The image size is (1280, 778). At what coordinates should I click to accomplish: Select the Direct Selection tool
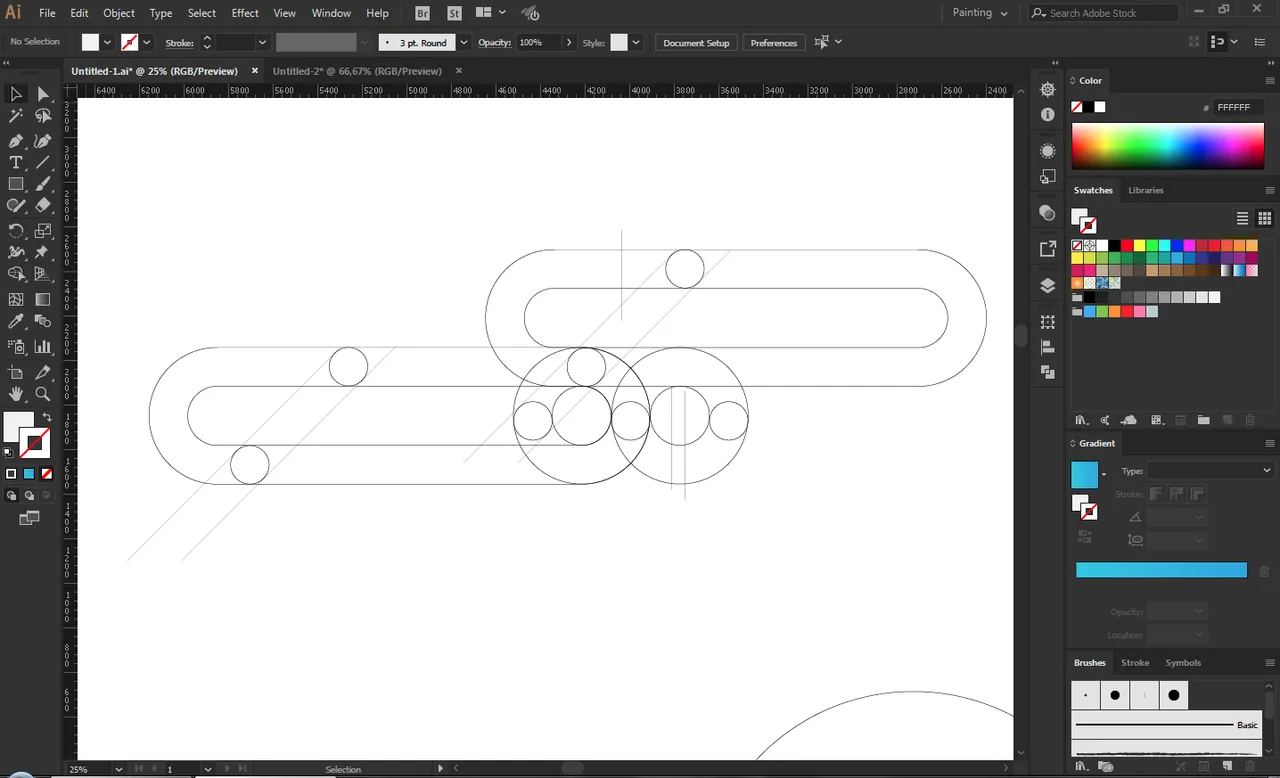pyautogui.click(x=43, y=94)
